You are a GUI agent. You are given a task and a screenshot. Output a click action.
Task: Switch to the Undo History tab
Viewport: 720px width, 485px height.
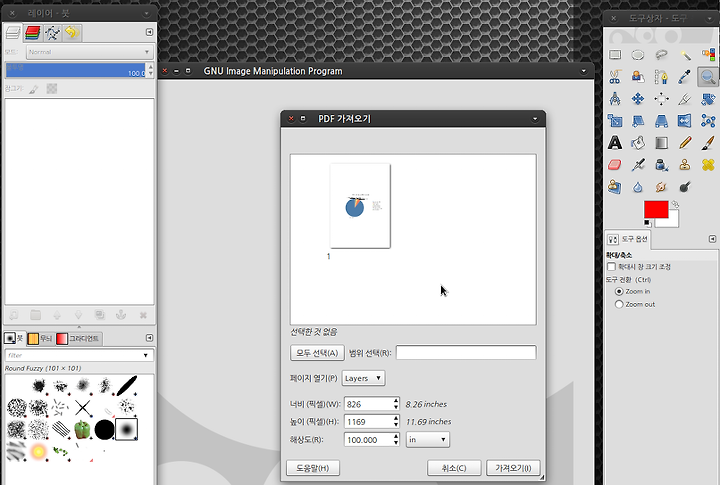(x=72, y=33)
